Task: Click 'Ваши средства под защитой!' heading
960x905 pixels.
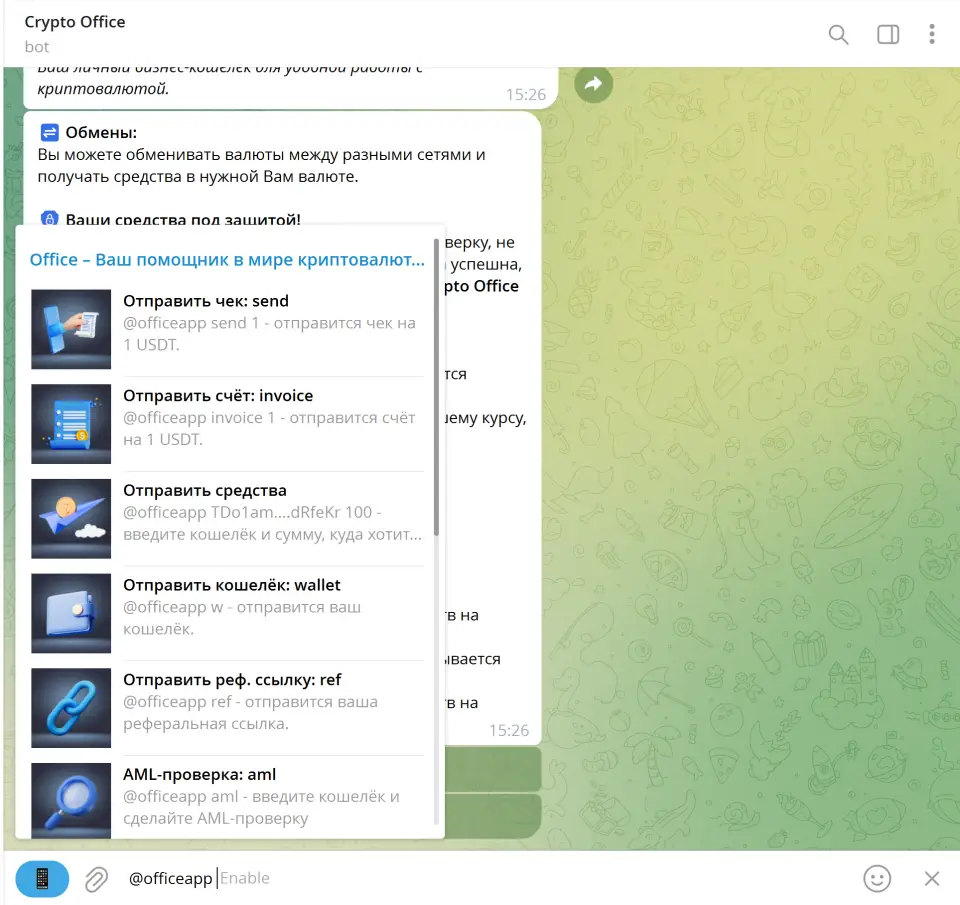Action: pos(183,219)
